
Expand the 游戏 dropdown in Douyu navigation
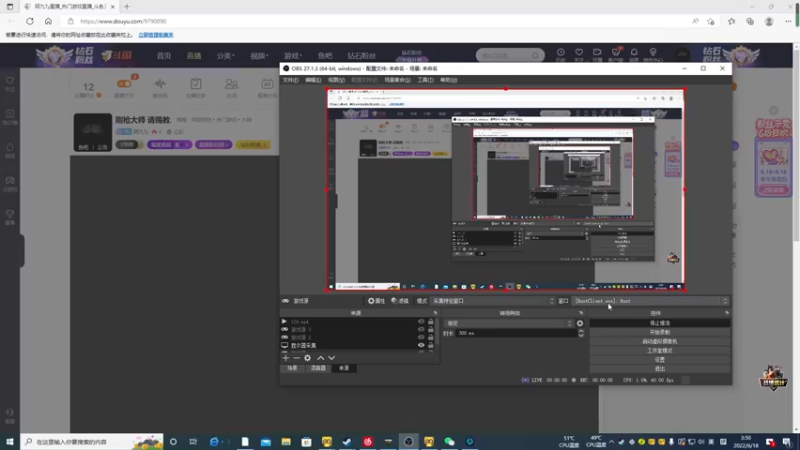tap(292, 56)
